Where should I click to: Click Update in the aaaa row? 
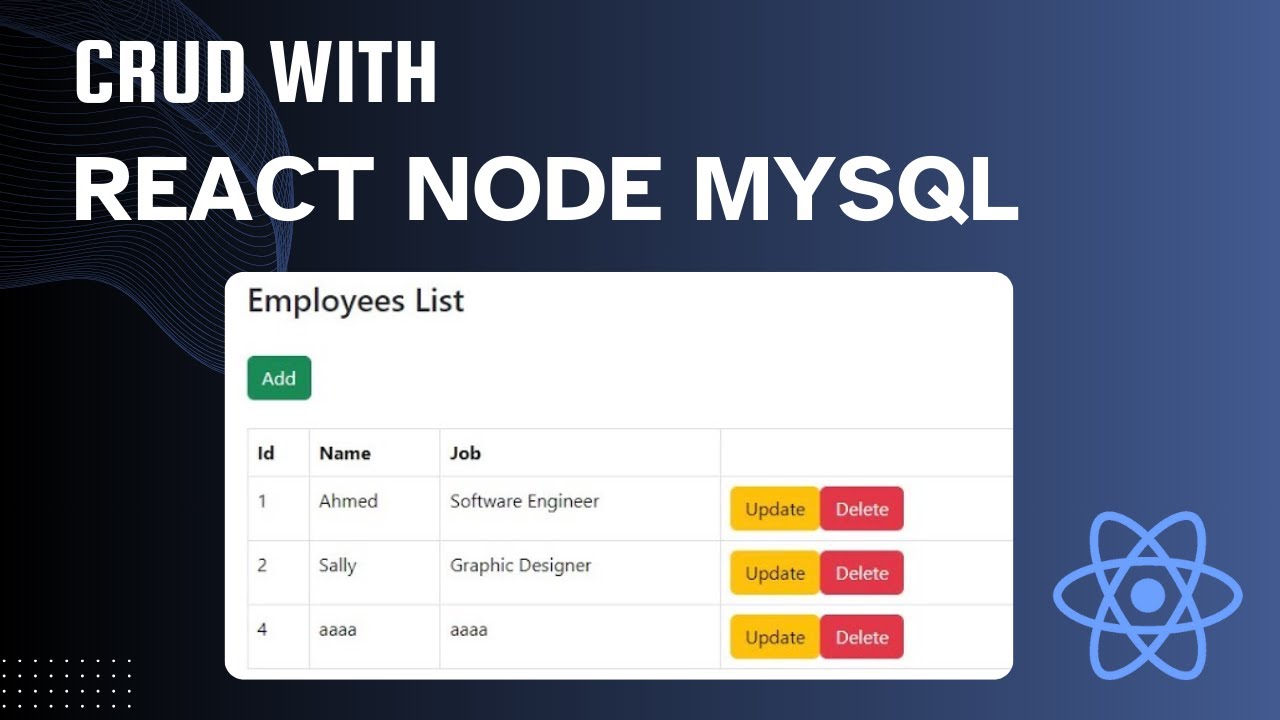(775, 637)
